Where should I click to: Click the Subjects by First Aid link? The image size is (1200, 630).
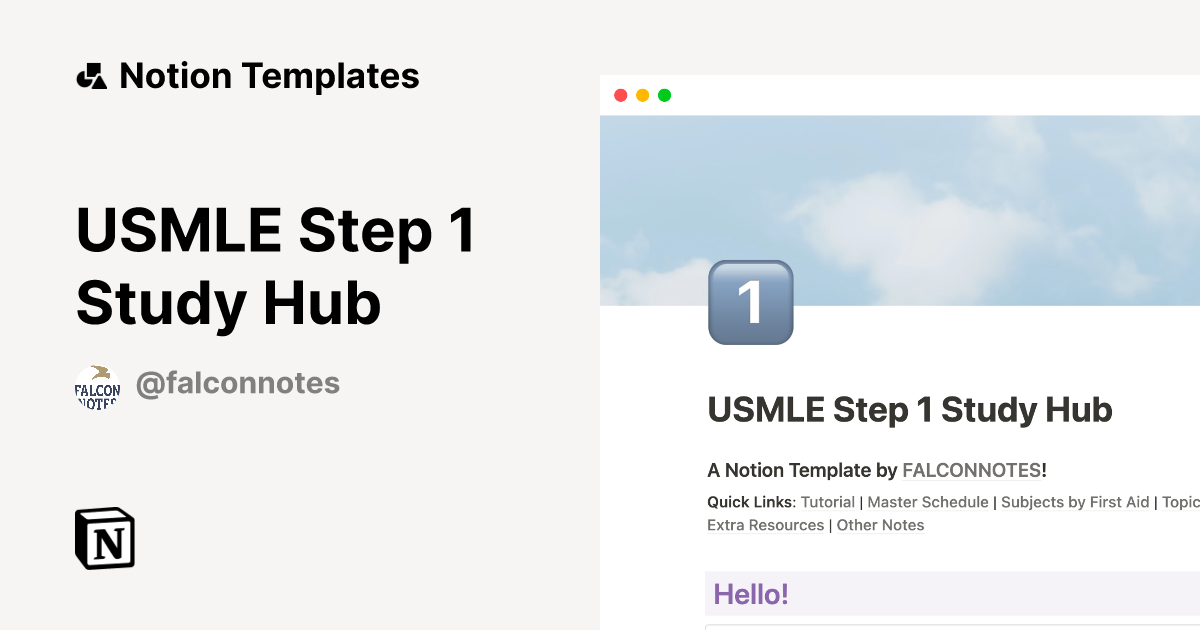pyautogui.click(x=1074, y=502)
